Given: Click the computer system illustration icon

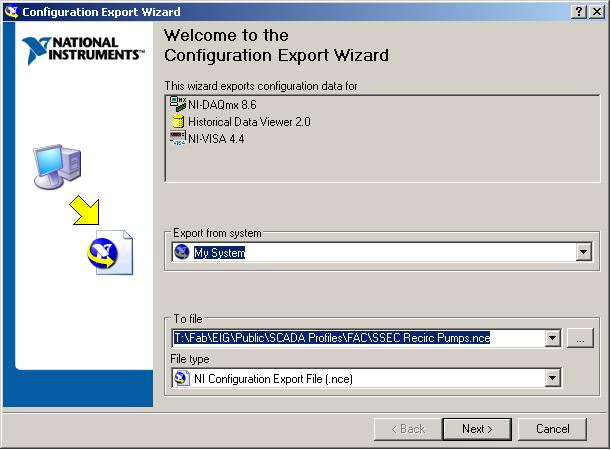Looking at the screenshot, I should pyautogui.click(x=57, y=167).
